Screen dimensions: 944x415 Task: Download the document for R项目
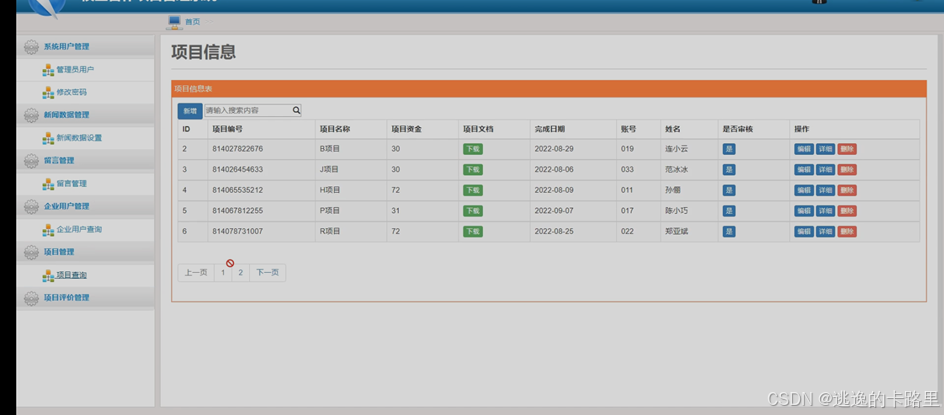pos(473,231)
